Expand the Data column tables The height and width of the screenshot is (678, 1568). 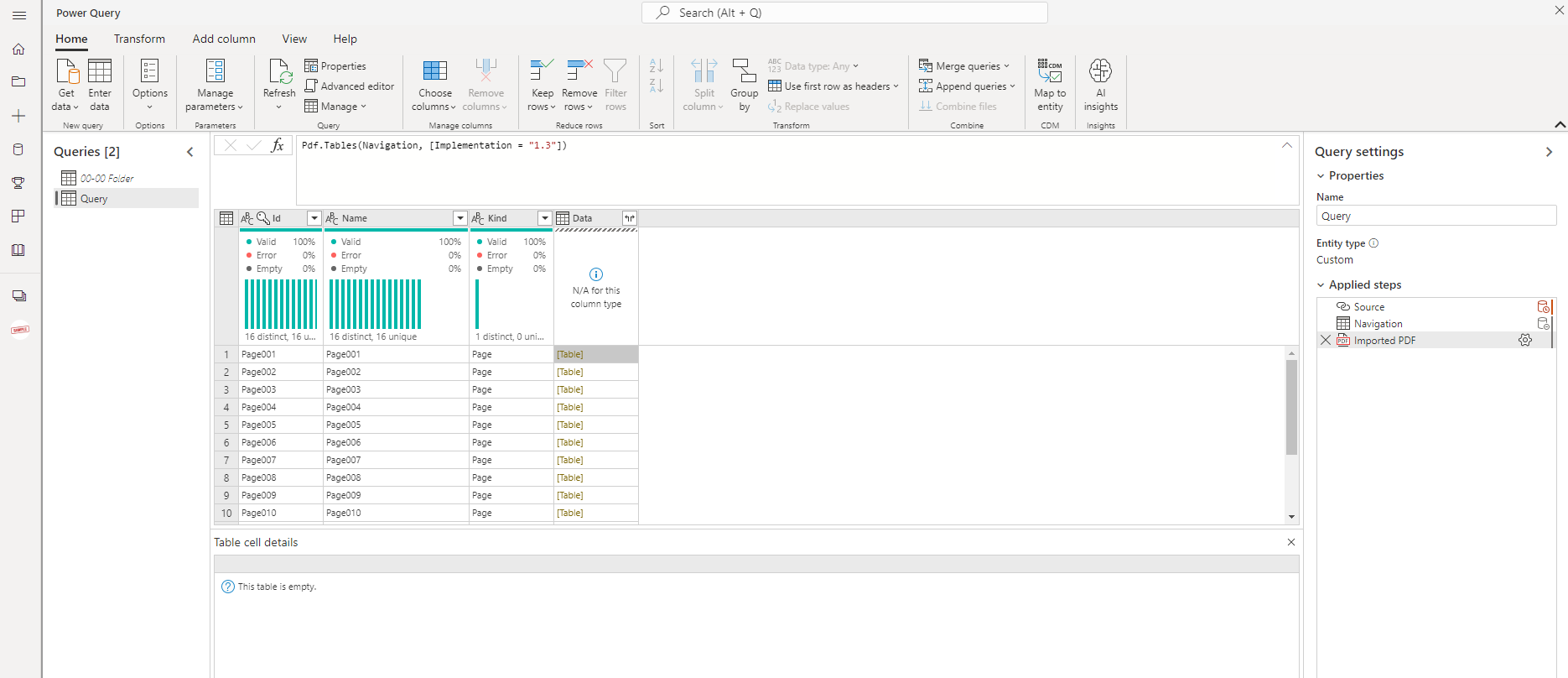[629, 218]
